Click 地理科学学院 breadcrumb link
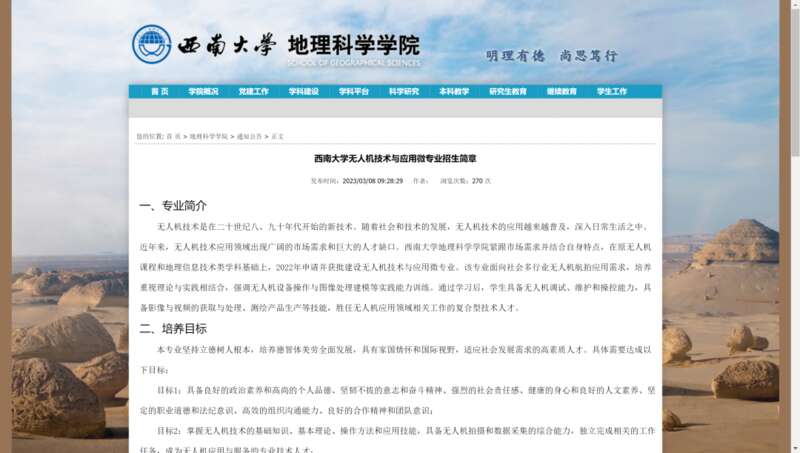 click(208, 136)
